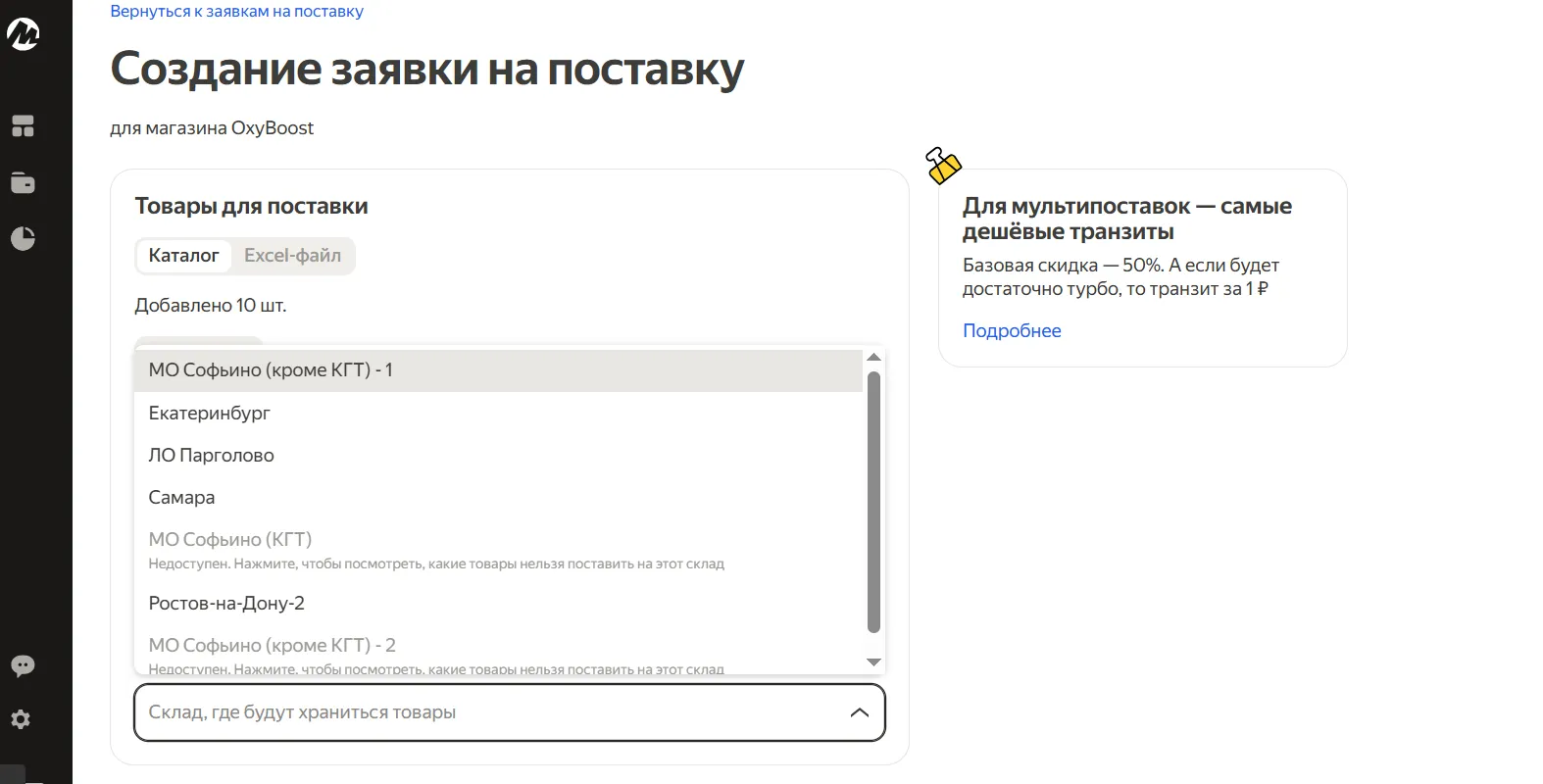
Task: Click the dropdown list scroll down arrow
Action: [x=873, y=662]
